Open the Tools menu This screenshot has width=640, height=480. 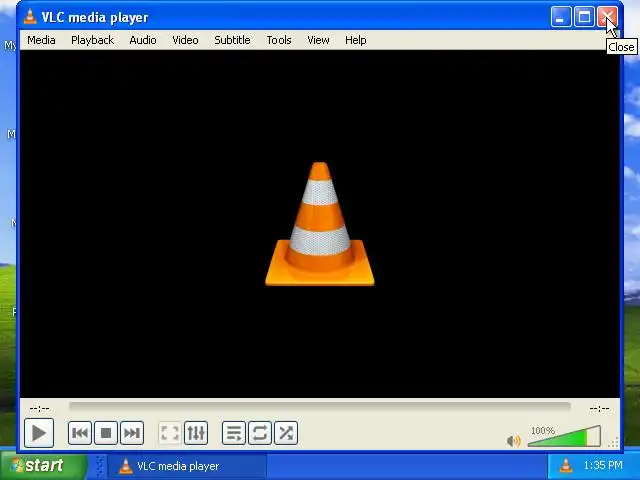click(279, 40)
